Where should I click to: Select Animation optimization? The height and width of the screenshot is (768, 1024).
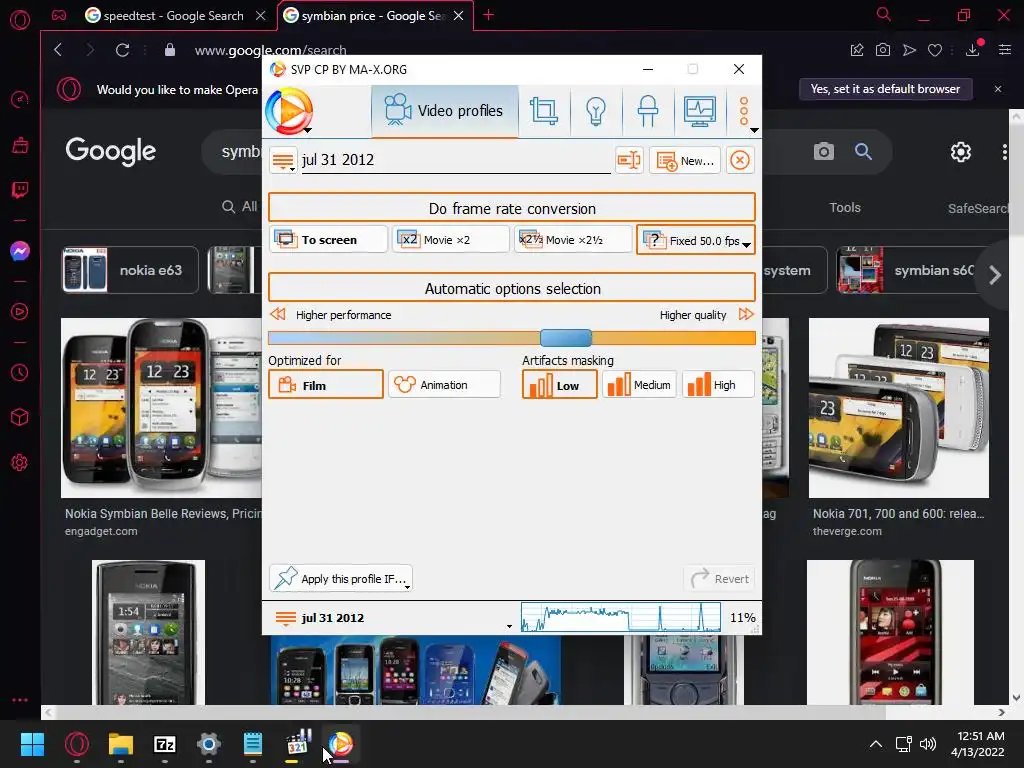click(x=444, y=385)
